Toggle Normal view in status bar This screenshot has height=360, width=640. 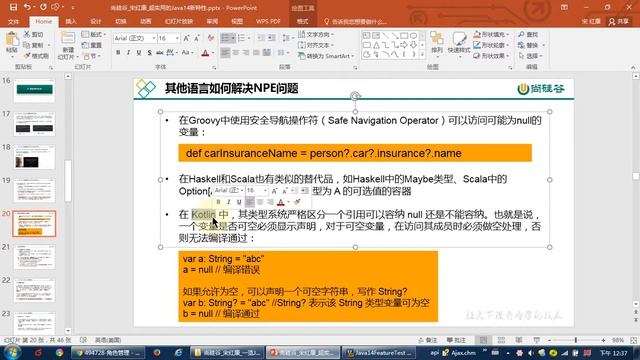pyautogui.click(x=483, y=340)
